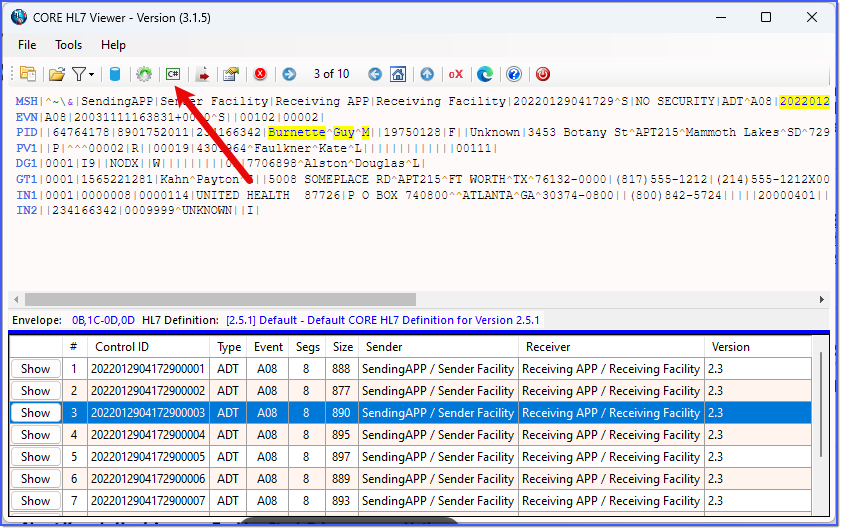842x530 pixels.
Task: Click the Segs column header
Action: coord(307,347)
